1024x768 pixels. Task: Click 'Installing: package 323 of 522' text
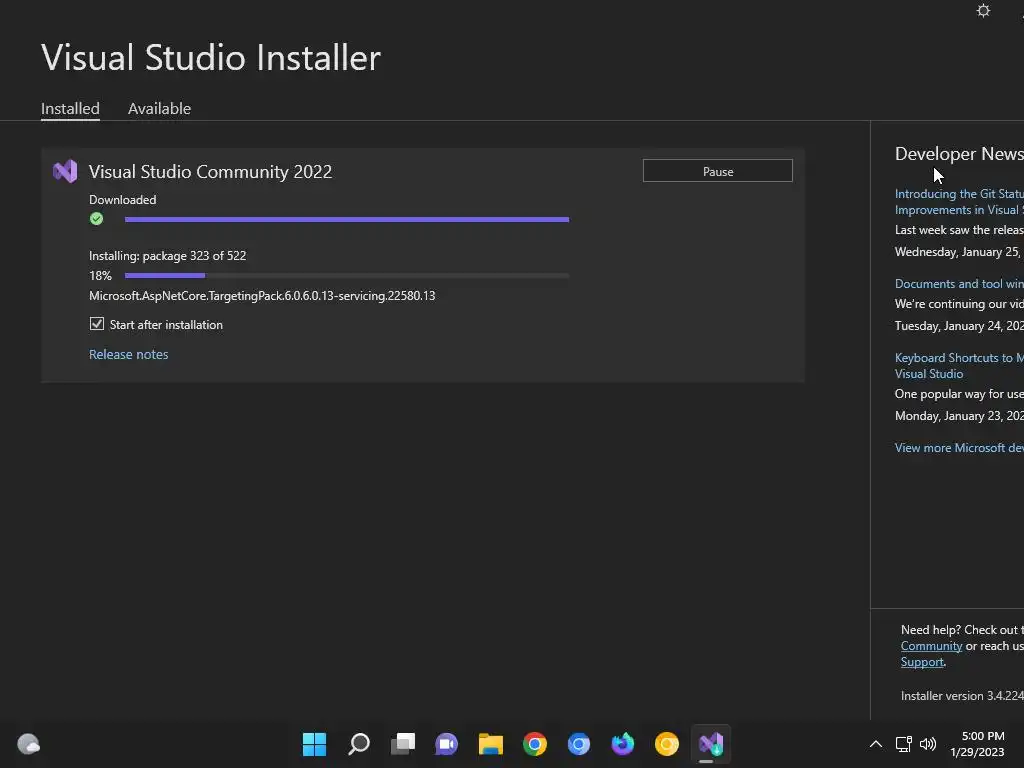point(168,255)
